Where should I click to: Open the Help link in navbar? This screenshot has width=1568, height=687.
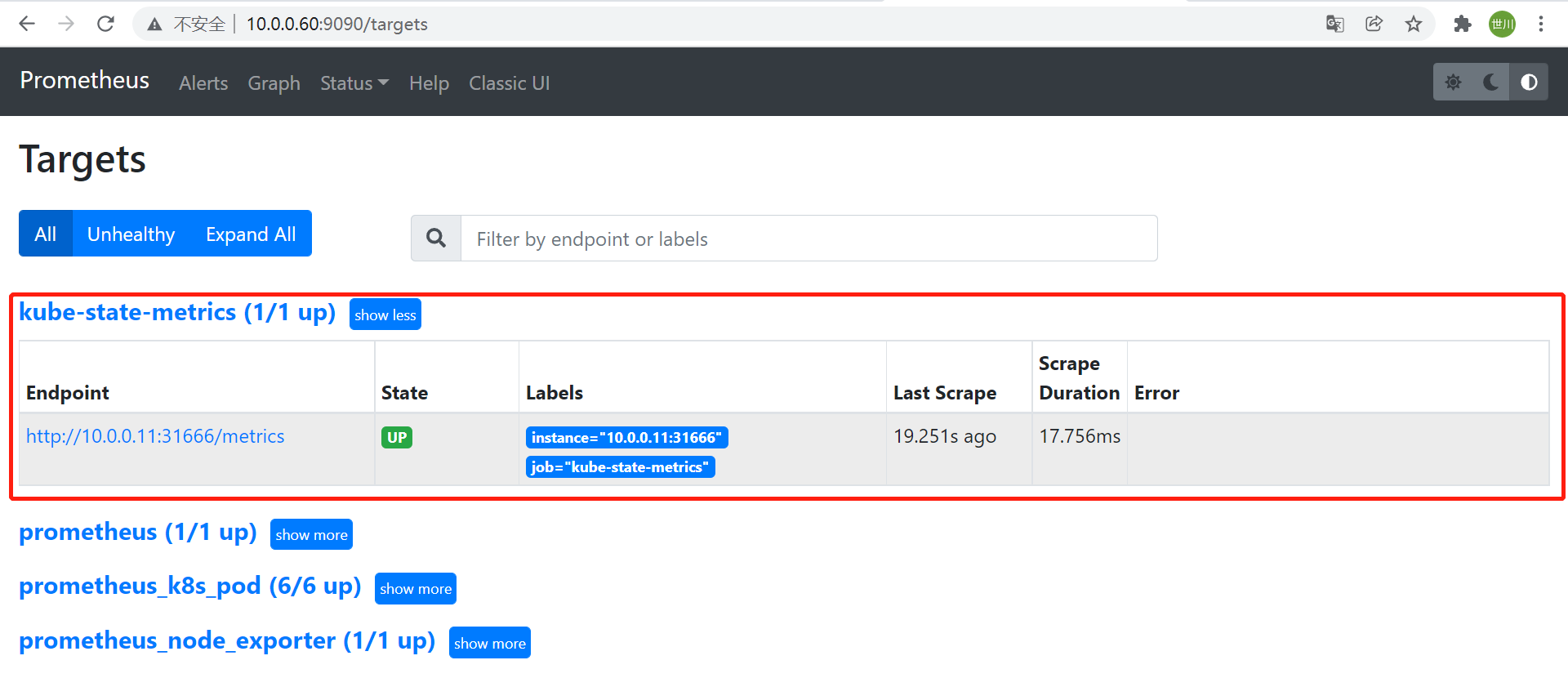tap(429, 83)
